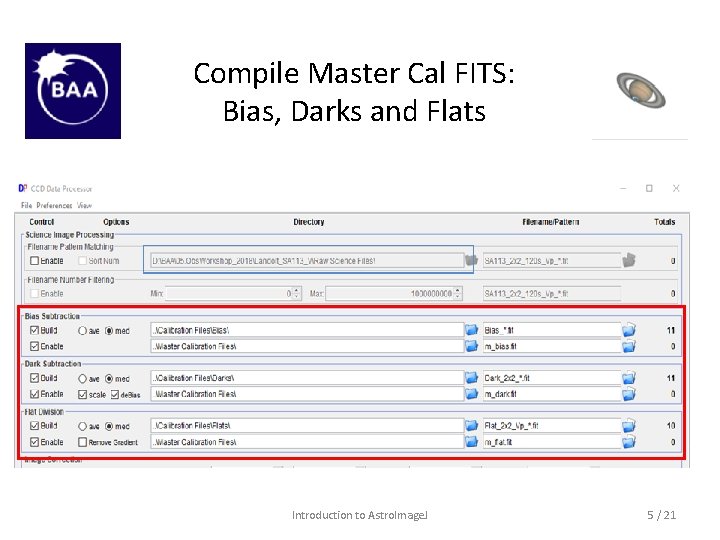This screenshot has height=540, width=720.
Task: Select med for dark build
Action: point(109,378)
